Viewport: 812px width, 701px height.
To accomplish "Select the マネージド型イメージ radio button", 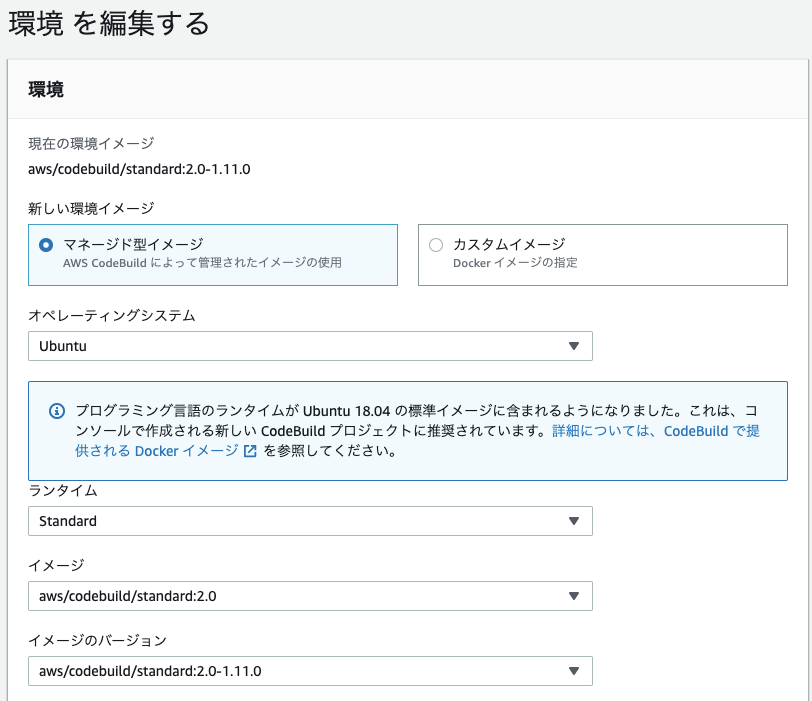I will click(45, 245).
